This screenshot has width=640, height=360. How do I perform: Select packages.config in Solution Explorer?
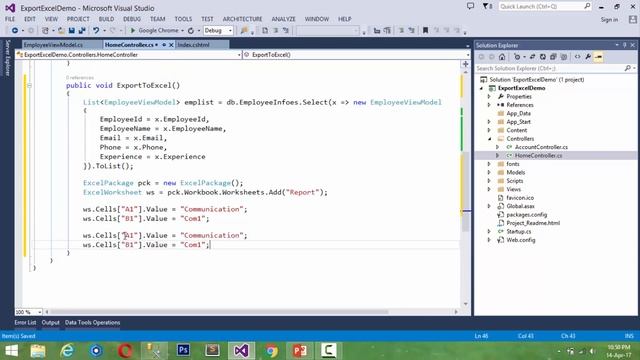pyautogui.click(x=527, y=215)
